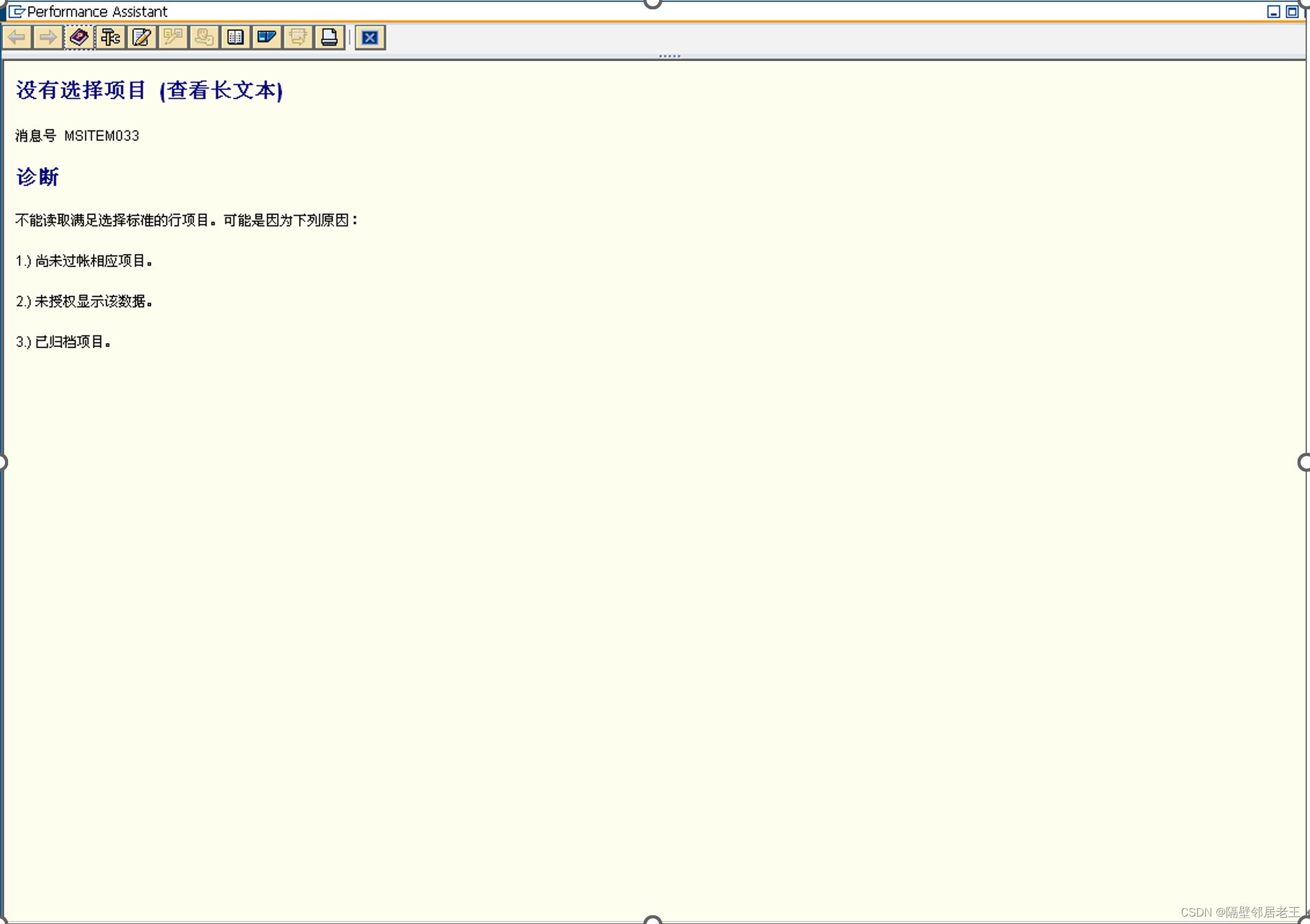
Task: Click the grayed-out face with key icon
Action: click(204, 37)
